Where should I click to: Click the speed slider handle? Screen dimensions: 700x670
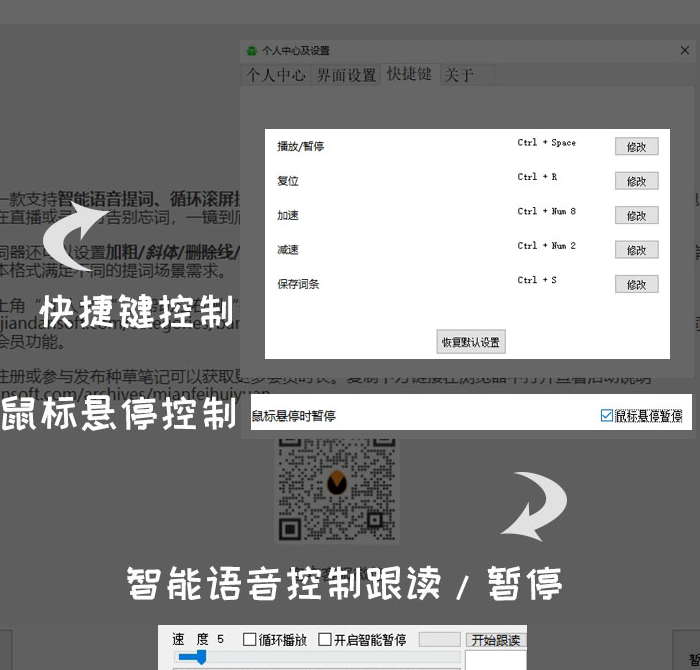coord(201,657)
